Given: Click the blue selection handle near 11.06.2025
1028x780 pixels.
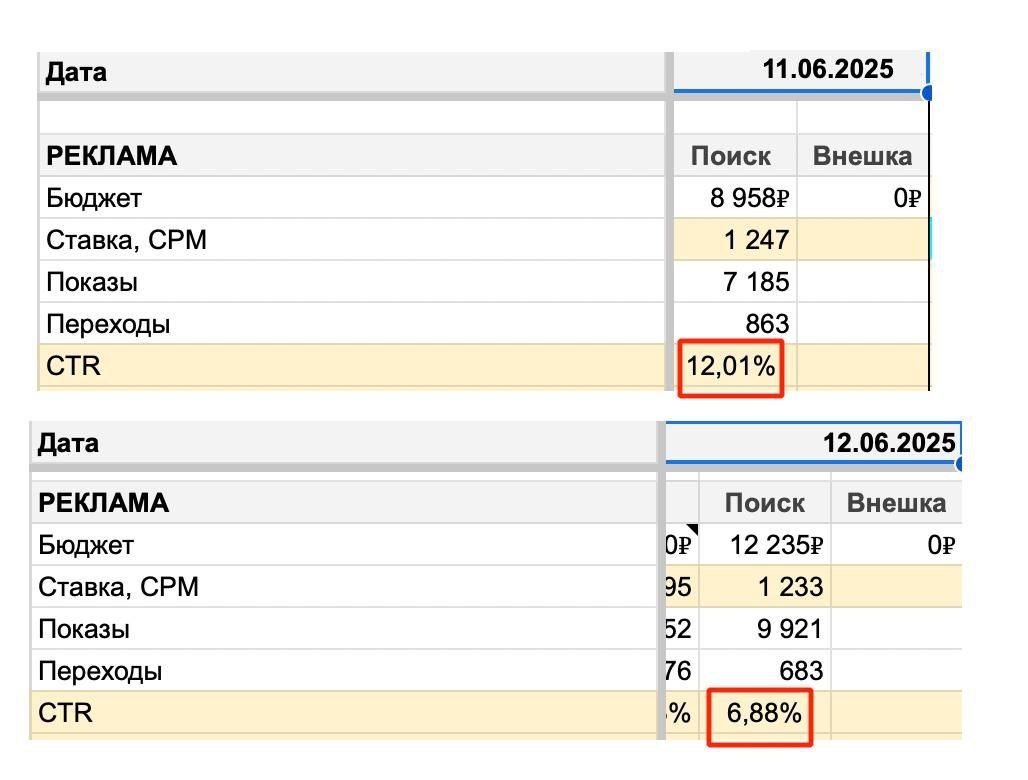Looking at the screenshot, I should click(x=927, y=93).
